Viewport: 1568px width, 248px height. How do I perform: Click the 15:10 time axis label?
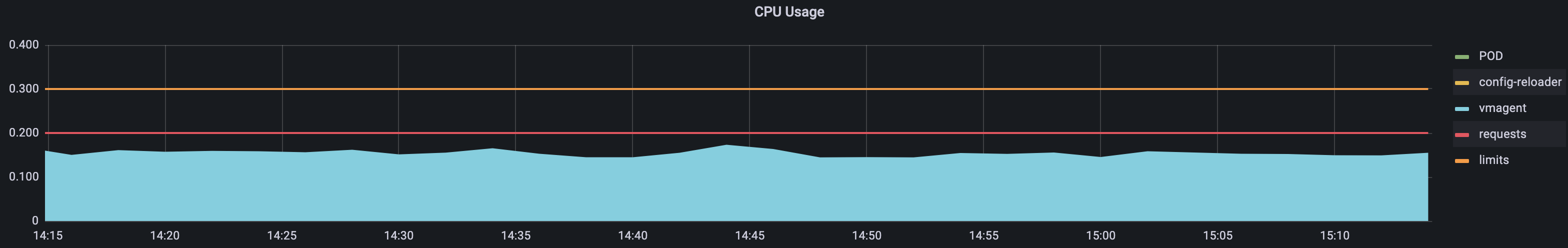click(1334, 236)
